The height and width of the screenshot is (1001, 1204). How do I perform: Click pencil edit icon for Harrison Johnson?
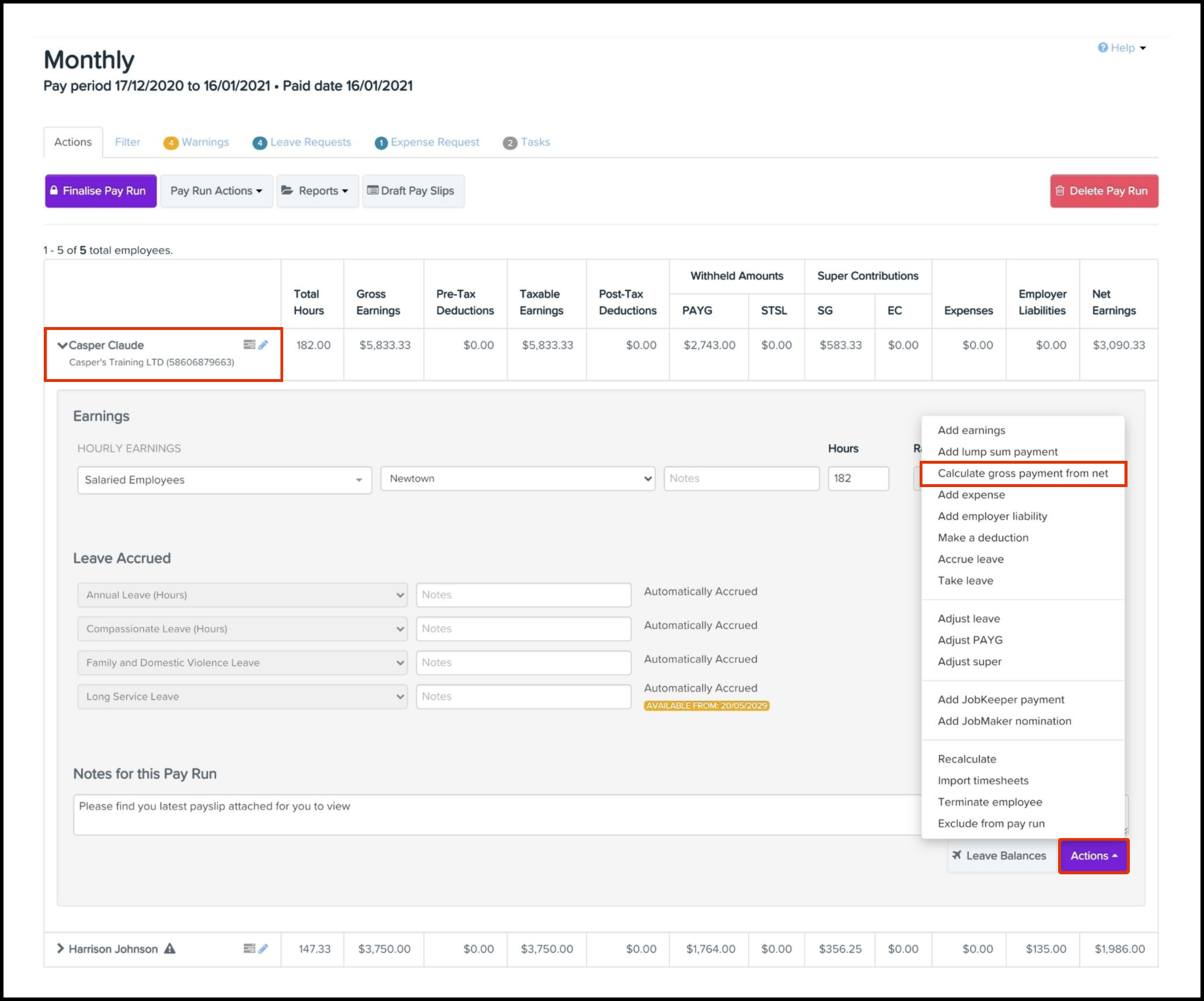coord(263,948)
